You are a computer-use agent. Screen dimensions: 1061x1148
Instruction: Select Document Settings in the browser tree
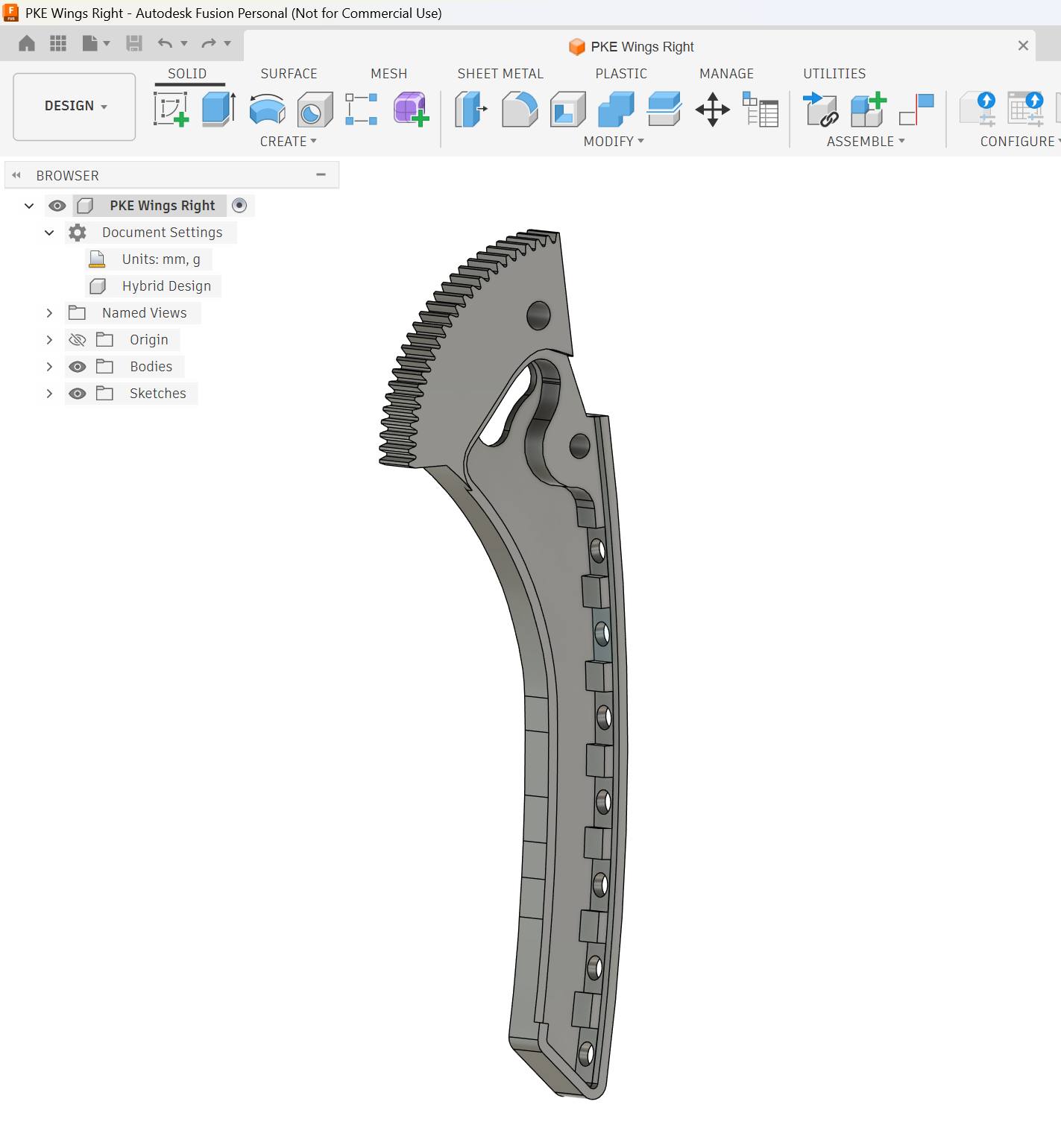pyautogui.click(x=162, y=233)
